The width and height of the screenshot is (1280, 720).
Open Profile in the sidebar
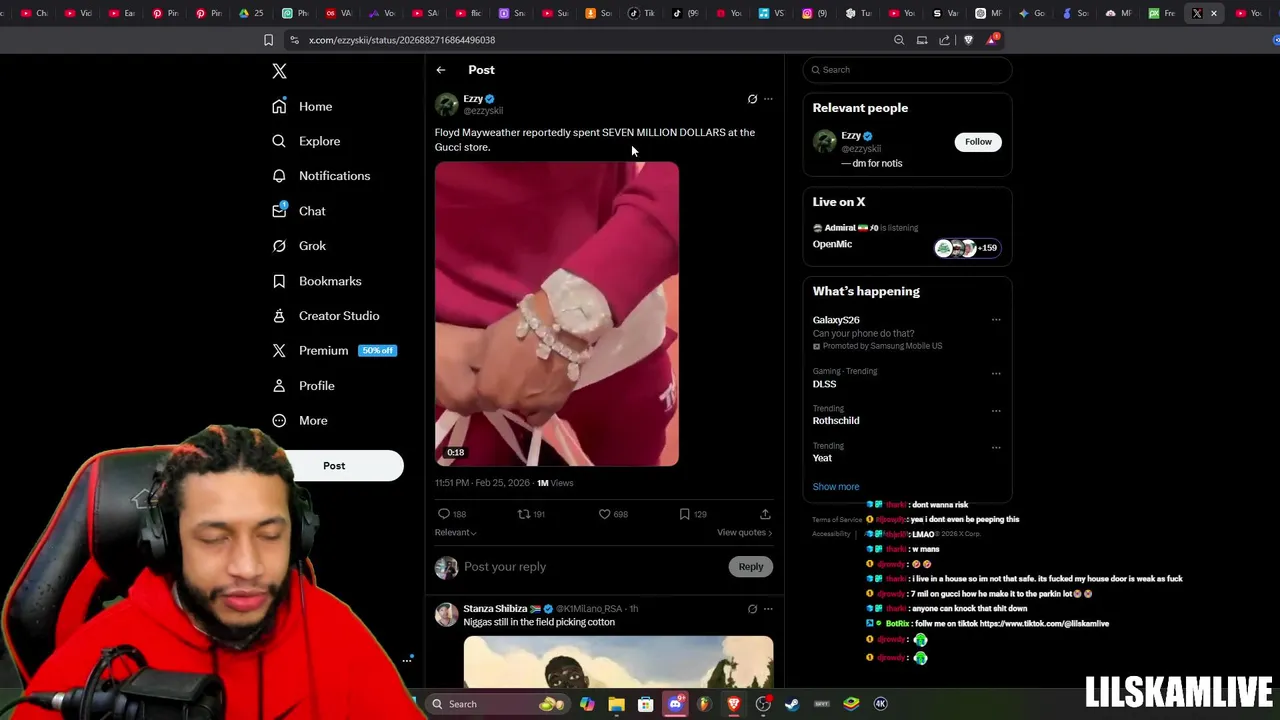(304, 386)
